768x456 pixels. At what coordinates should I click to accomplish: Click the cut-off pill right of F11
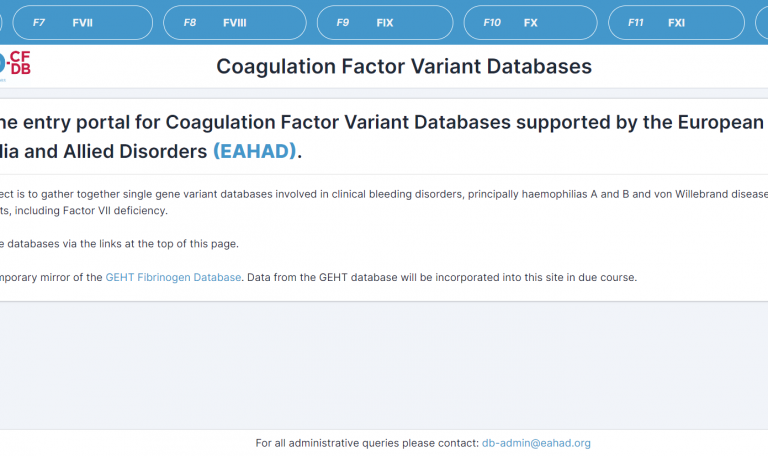coord(762,22)
